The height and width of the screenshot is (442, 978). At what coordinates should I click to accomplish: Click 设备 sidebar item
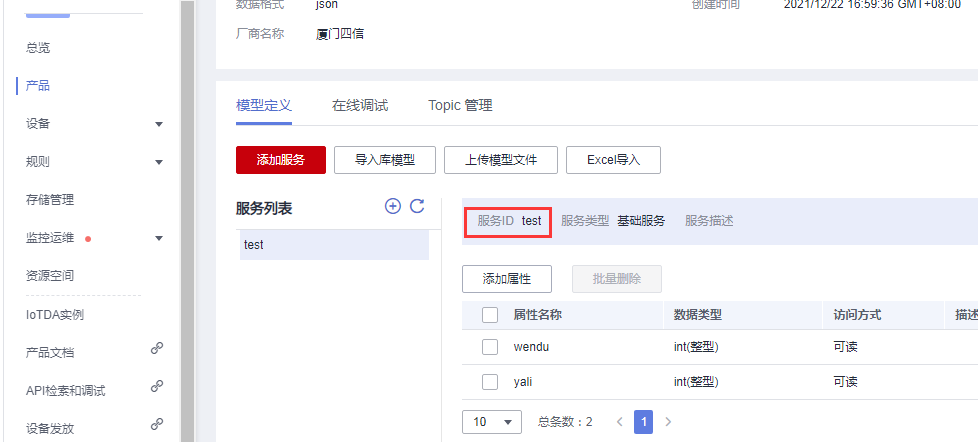pos(38,124)
